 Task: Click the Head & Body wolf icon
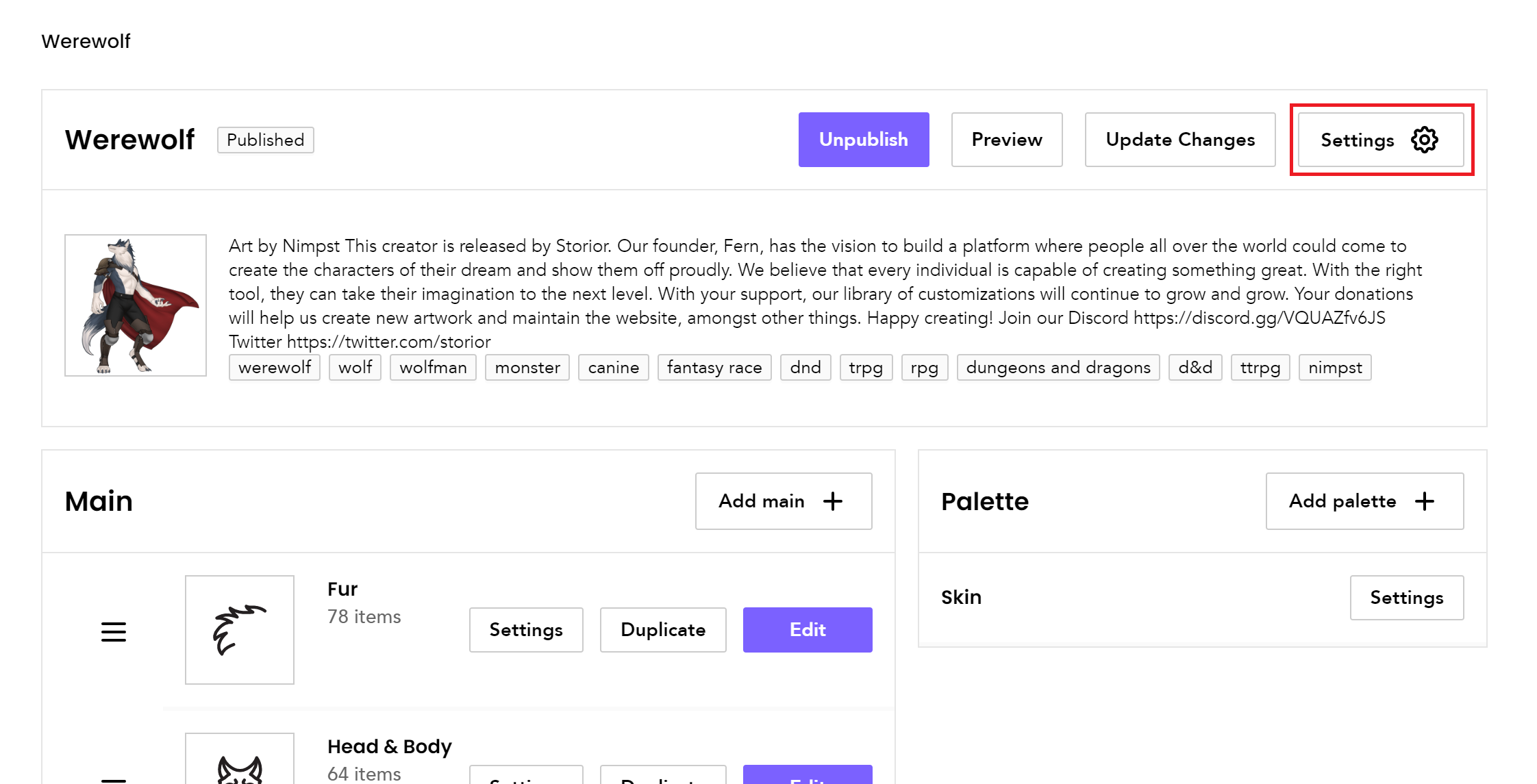pos(239,768)
